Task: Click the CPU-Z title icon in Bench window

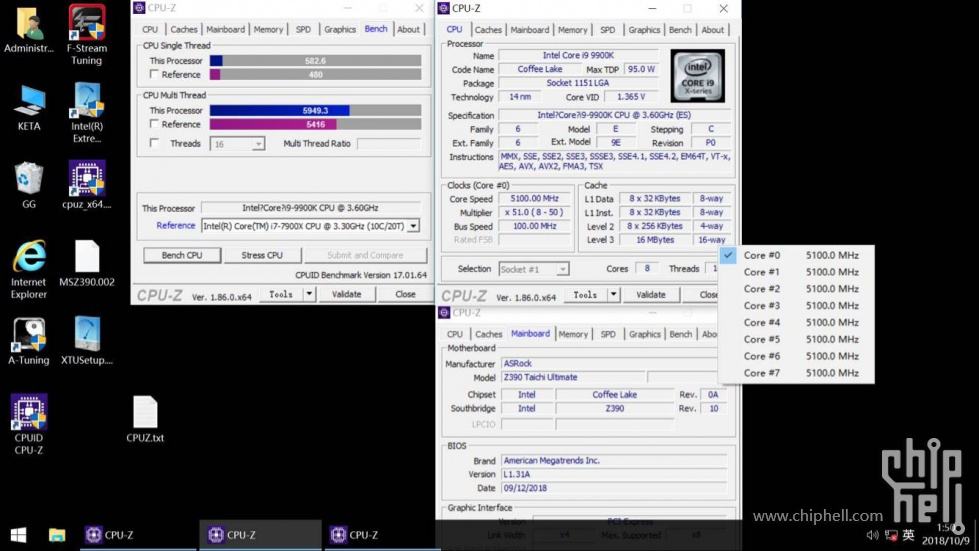Action: (139, 7)
